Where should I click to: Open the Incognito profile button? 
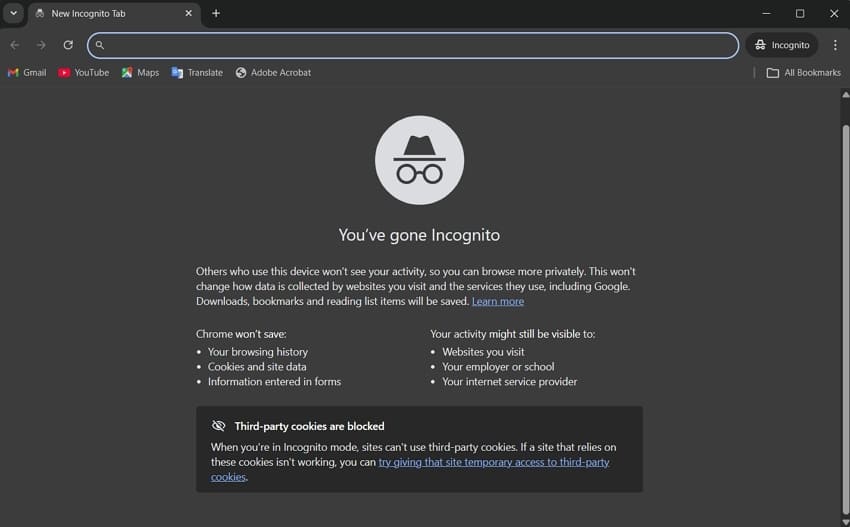click(782, 45)
